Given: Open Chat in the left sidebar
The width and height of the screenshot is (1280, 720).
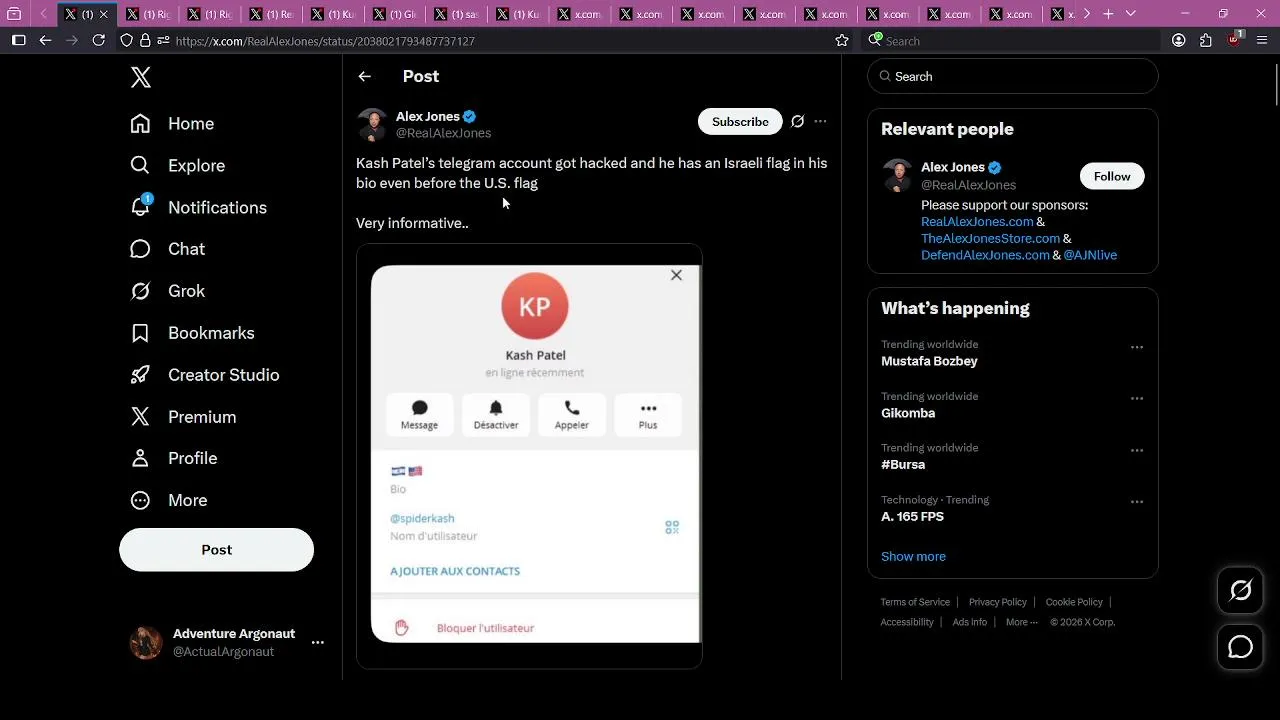Looking at the screenshot, I should coord(167,249).
